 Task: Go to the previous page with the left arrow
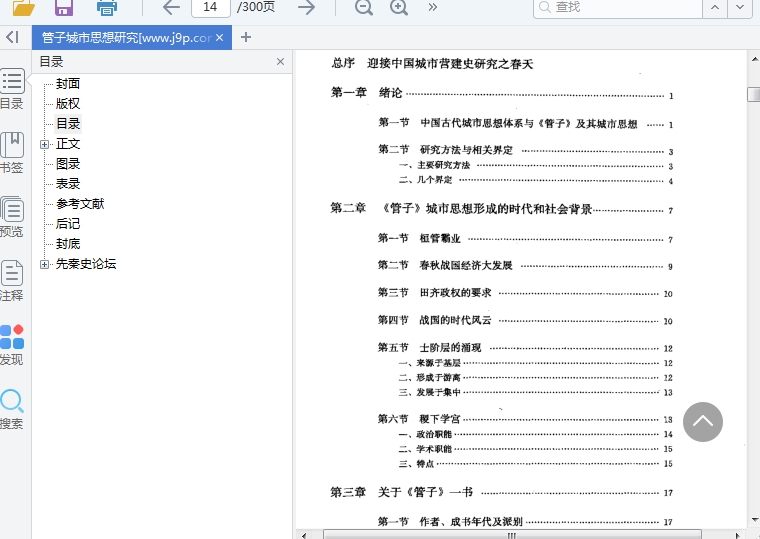(171, 7)
